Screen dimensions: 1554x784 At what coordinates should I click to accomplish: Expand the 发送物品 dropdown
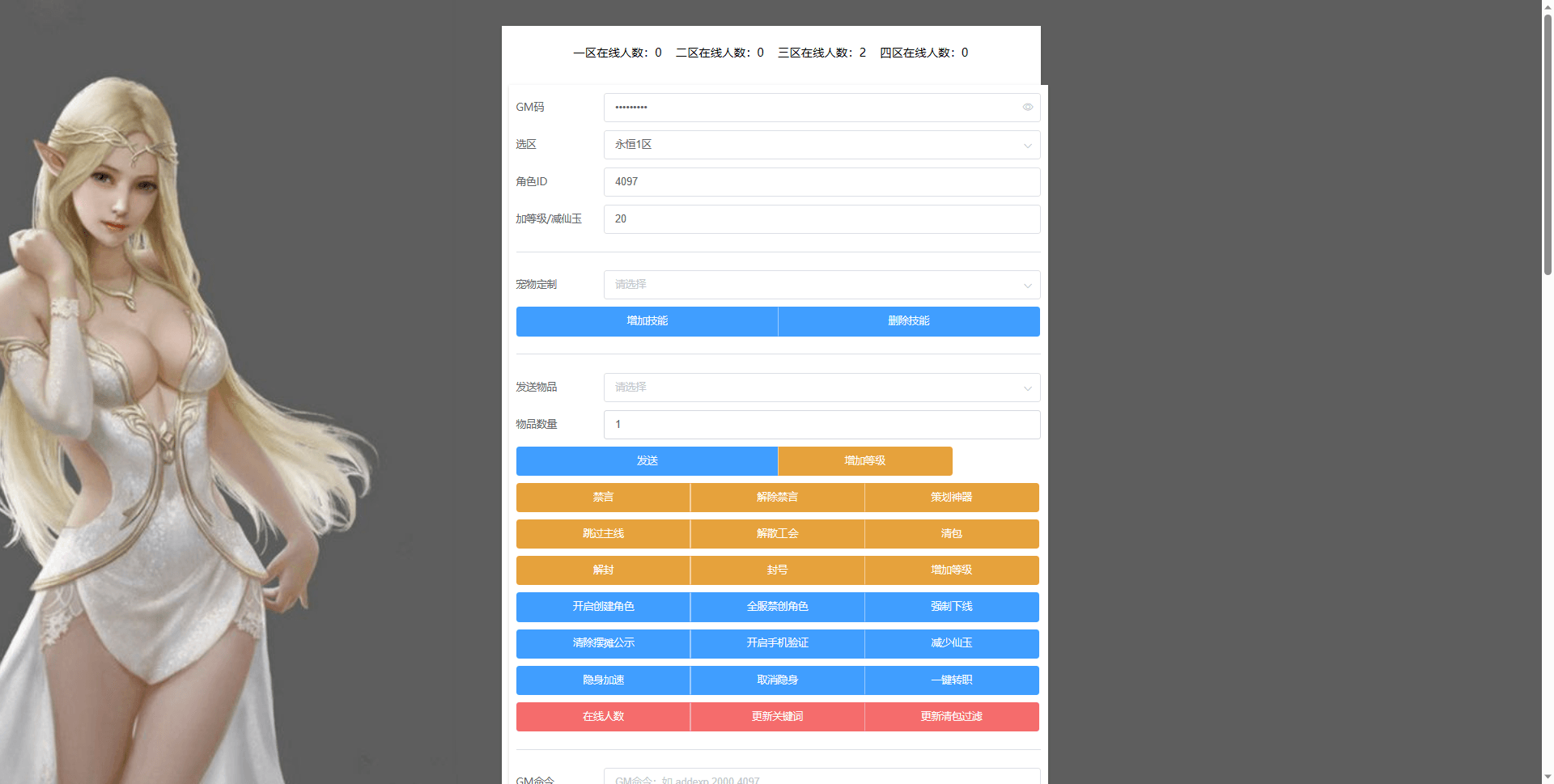coord(822,388)
